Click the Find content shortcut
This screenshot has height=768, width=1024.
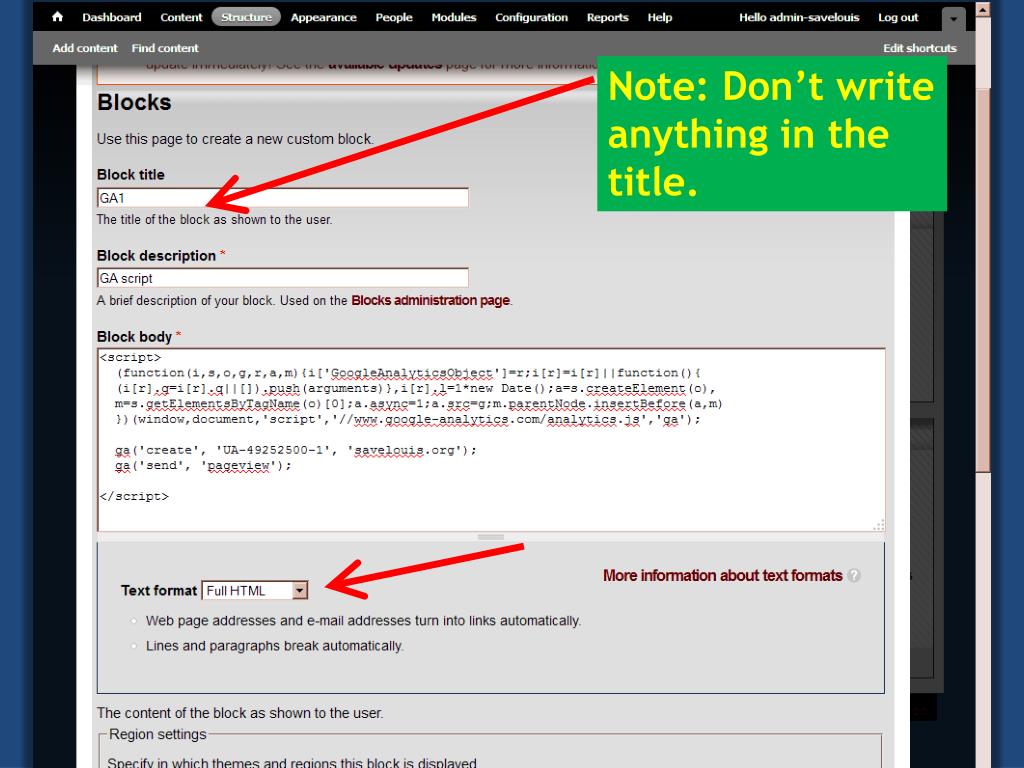pos(165,48)
